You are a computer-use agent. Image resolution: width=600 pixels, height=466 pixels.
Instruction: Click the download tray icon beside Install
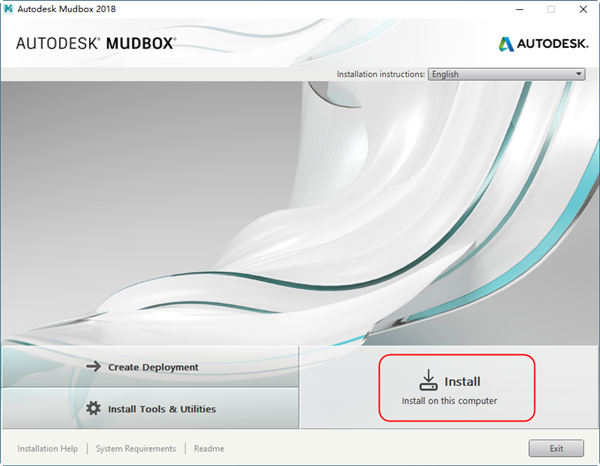[x=428, y=380]
